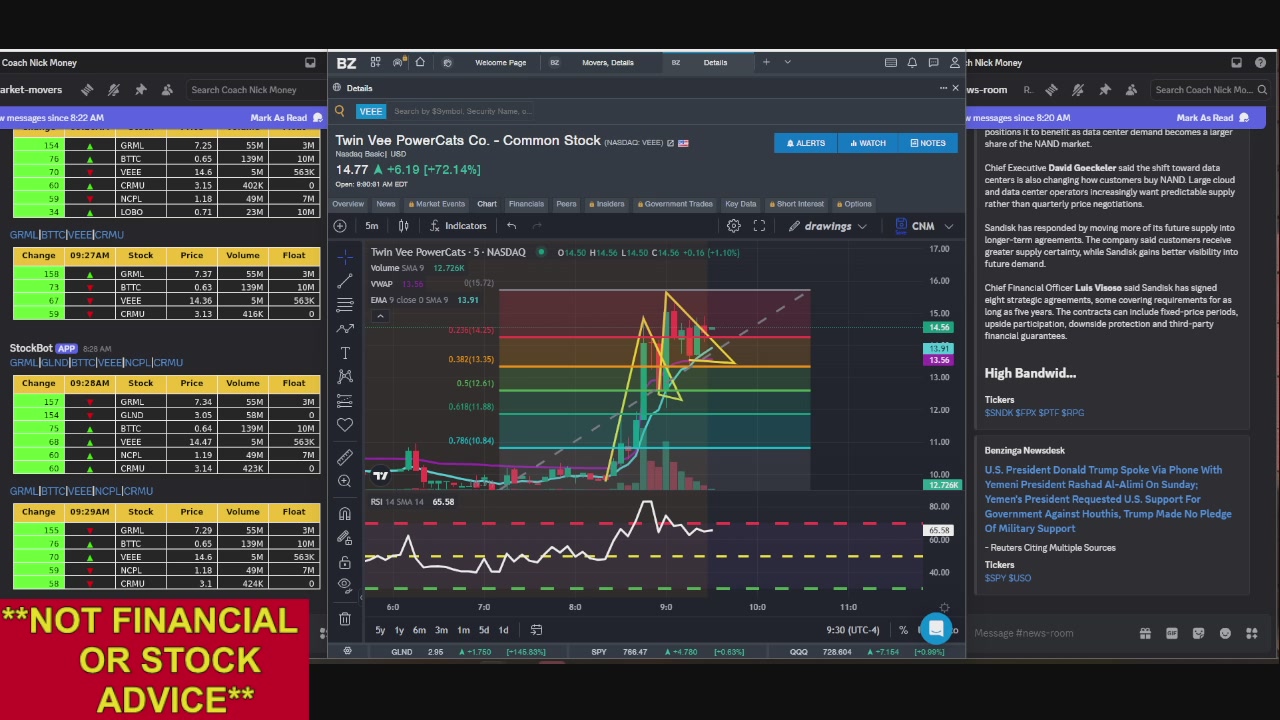Toggle hide all drawings eye icon

coord(345,585)
